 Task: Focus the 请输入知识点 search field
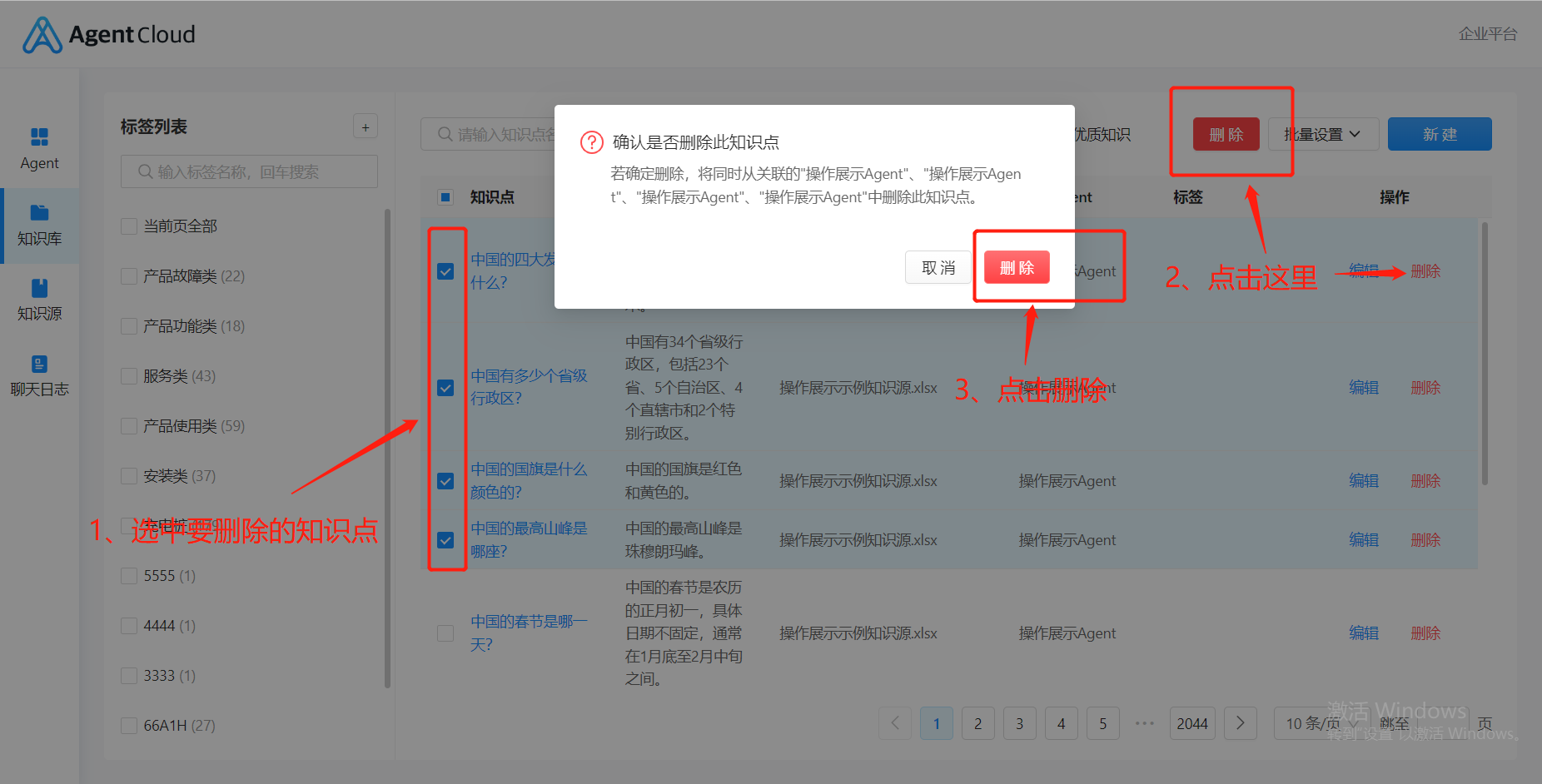(x=488, y=134)
